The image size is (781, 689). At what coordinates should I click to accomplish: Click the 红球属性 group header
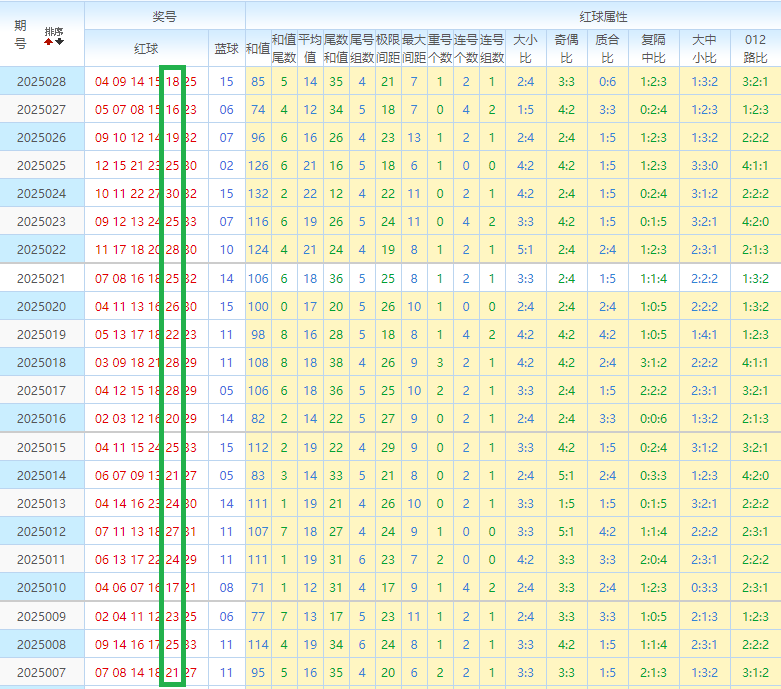tap(603, 17)
